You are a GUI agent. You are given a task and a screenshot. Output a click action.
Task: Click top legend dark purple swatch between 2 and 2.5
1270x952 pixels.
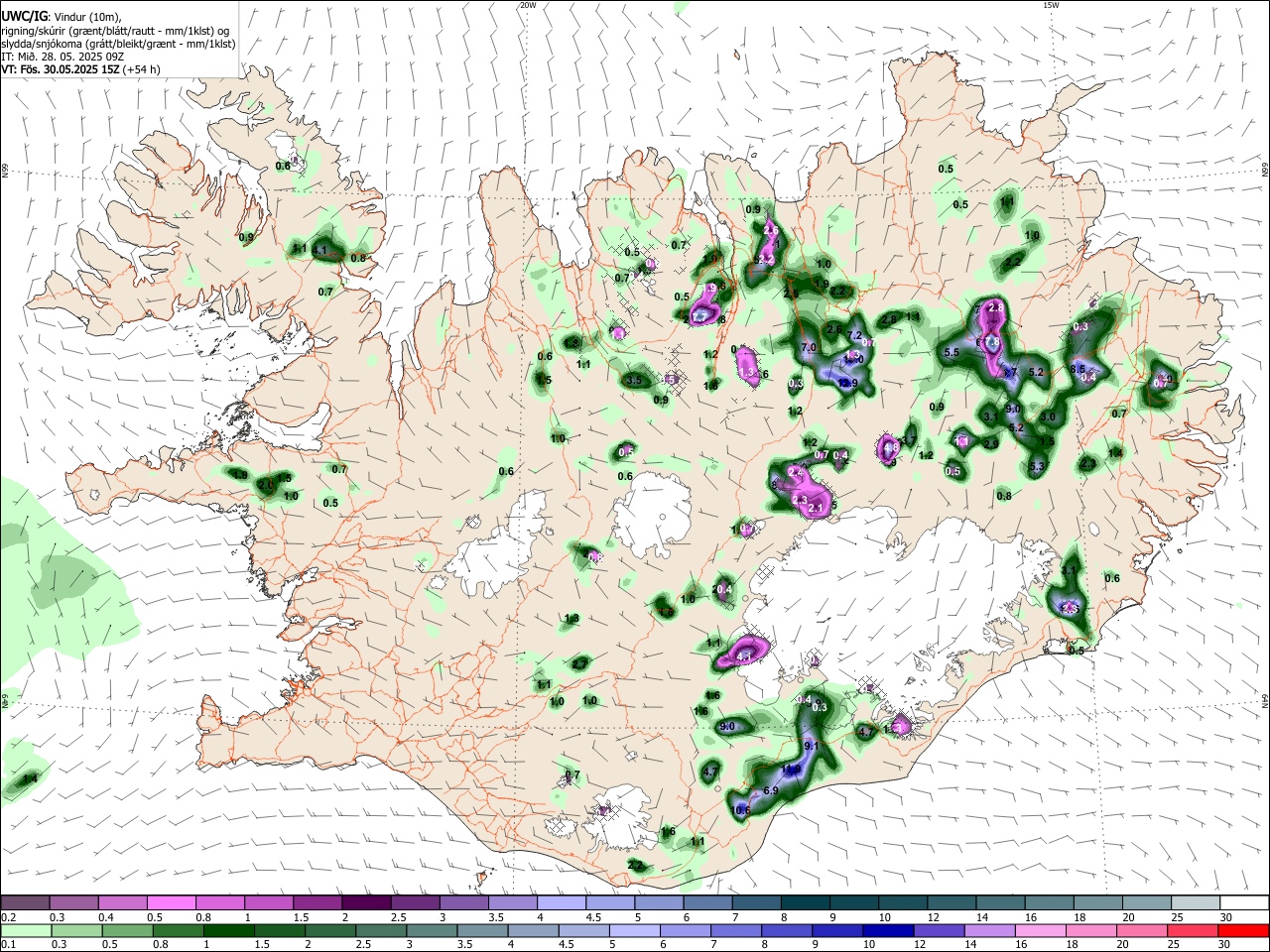pos(366,902)
